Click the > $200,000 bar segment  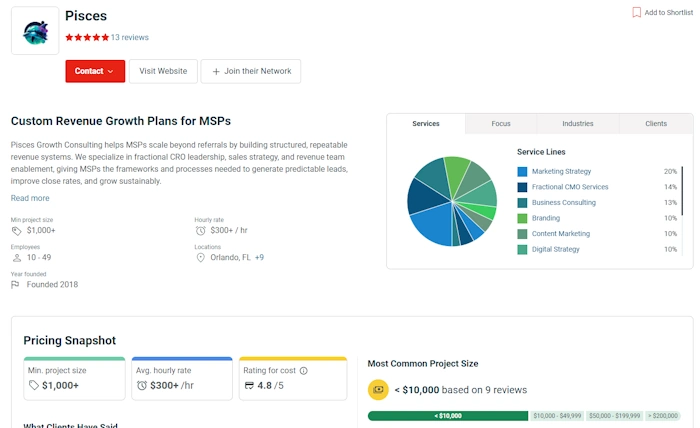[663, 416]
